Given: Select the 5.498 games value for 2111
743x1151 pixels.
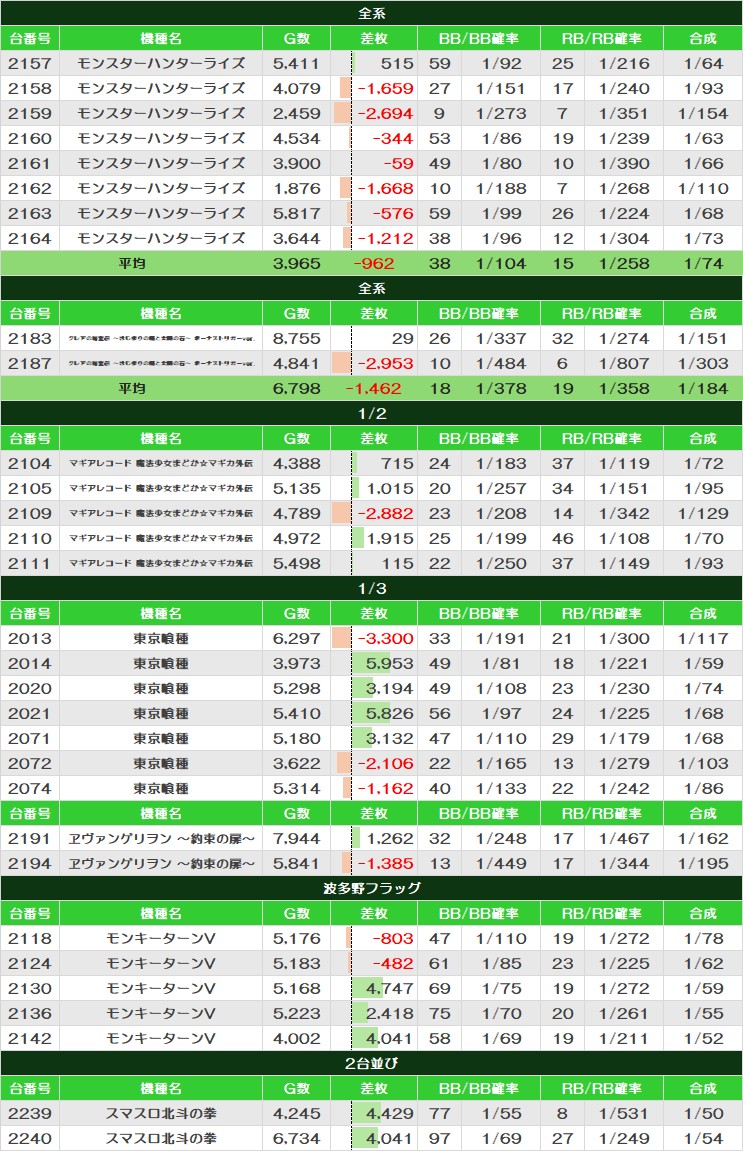Looking at the screenshot, I should coord(297,563).
